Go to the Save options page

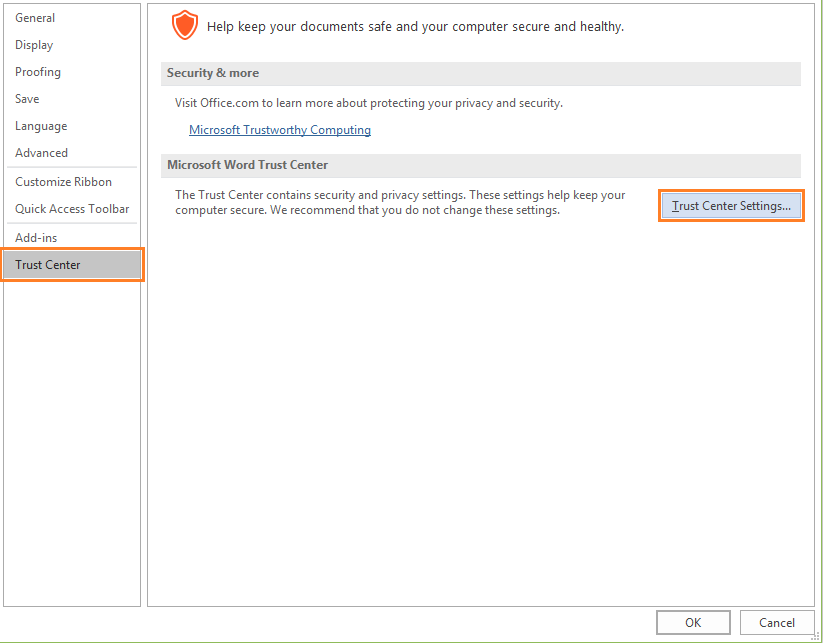27,99
